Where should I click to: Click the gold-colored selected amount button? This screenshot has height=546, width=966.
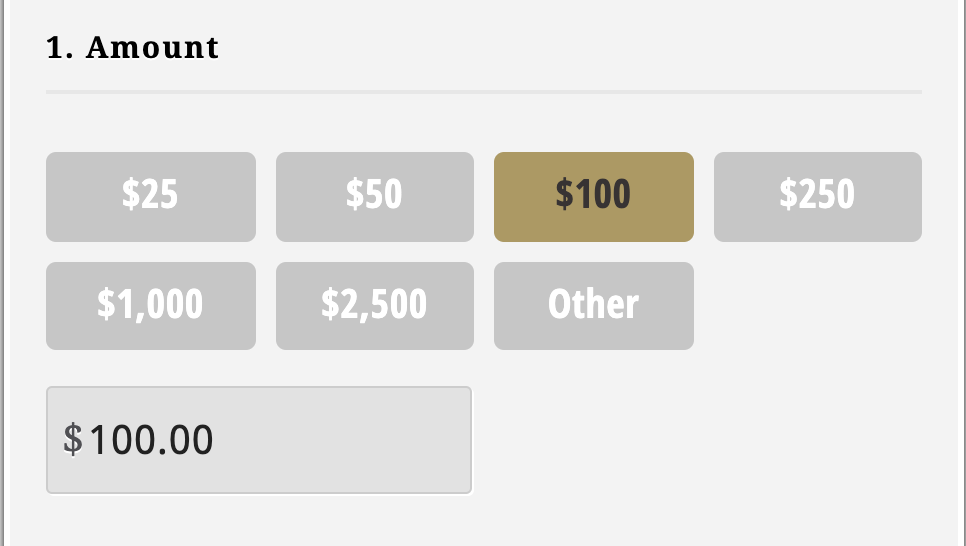593,196
